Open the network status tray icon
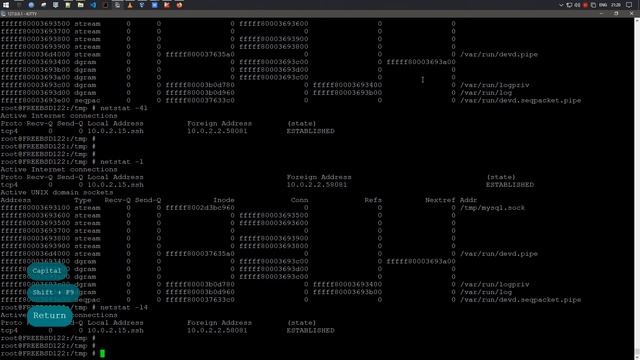The width and height of the screenshot is (640, 360). [x=569, y=5]
